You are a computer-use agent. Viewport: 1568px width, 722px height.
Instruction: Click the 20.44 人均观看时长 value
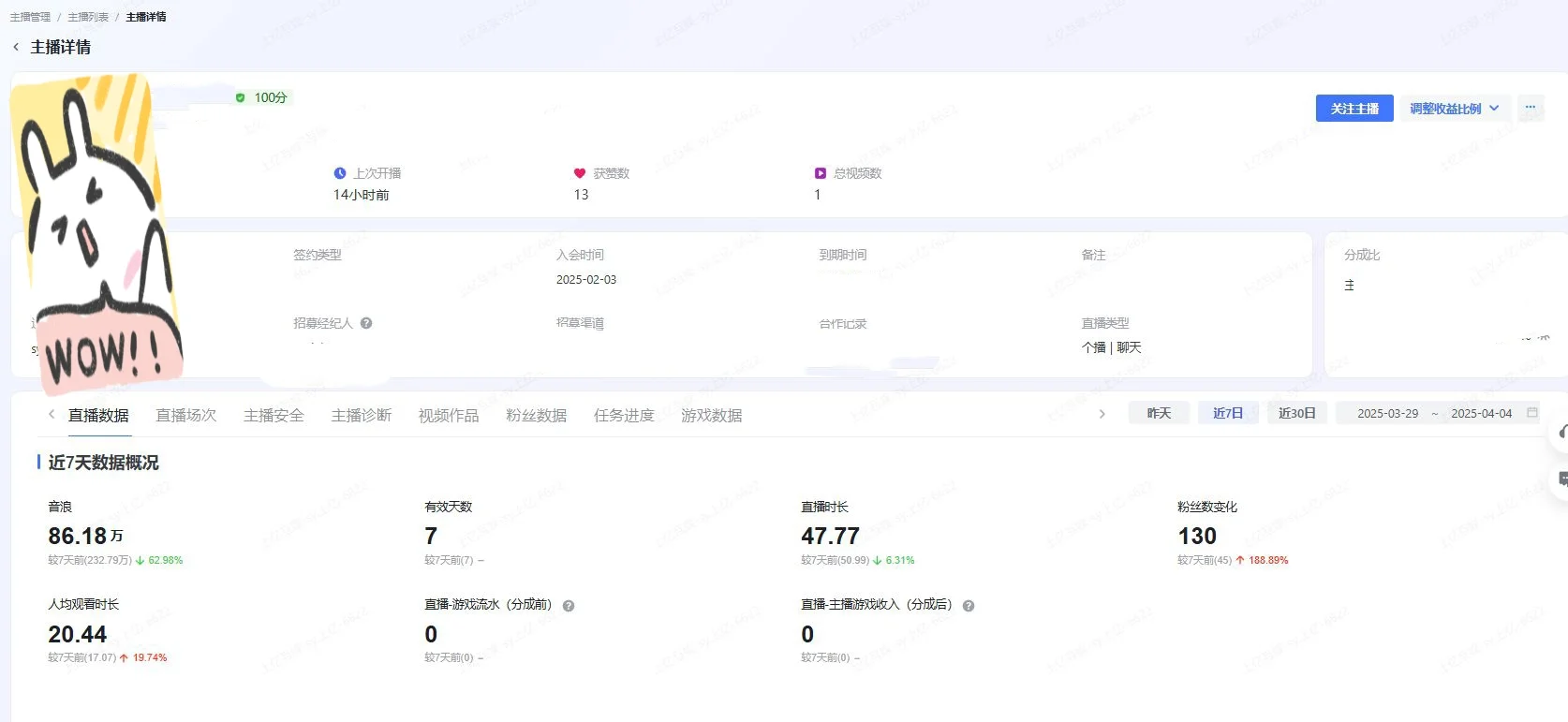(78, 634)
